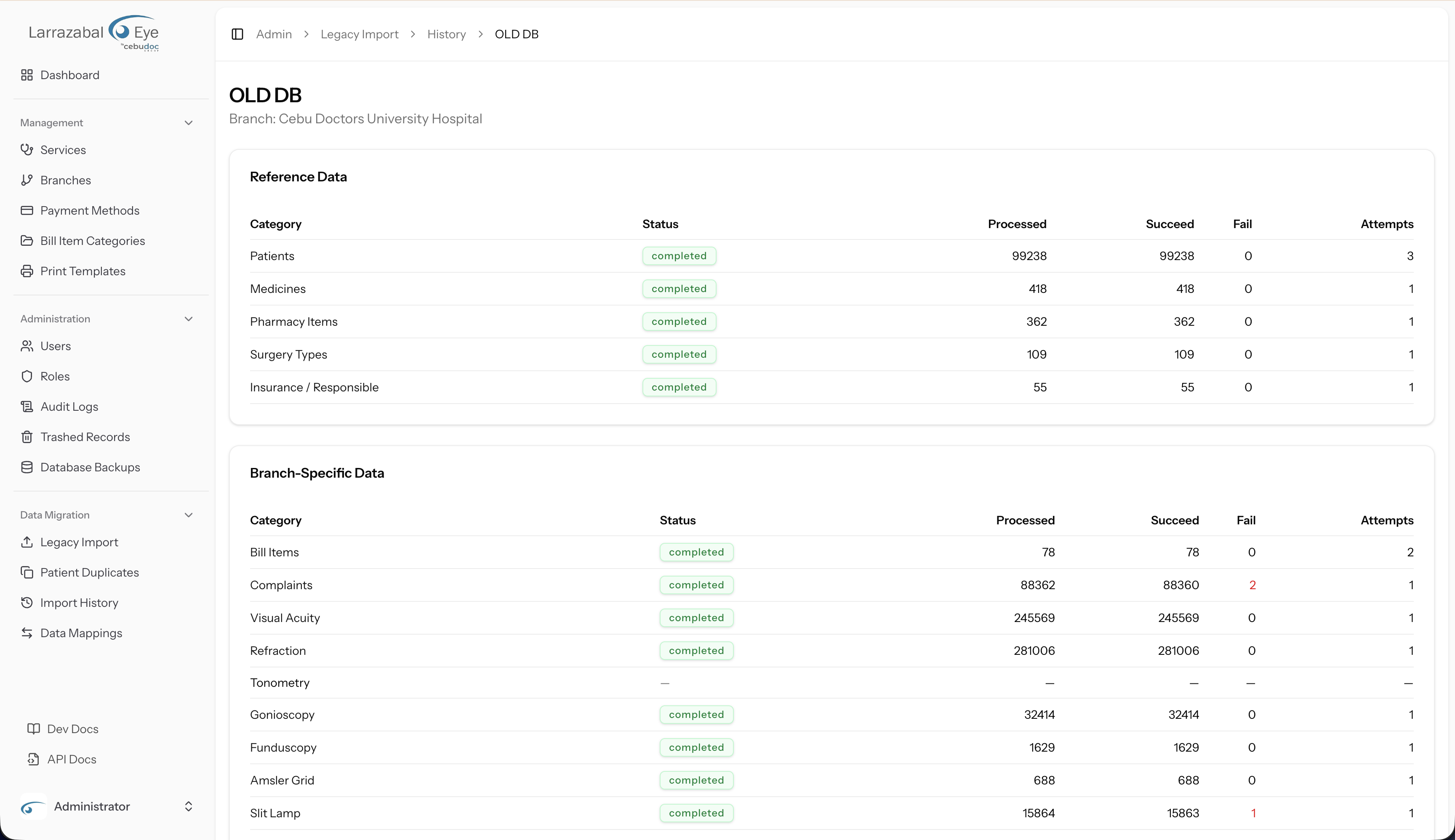Click the Larrazabal Eye logo

point(93,34)
